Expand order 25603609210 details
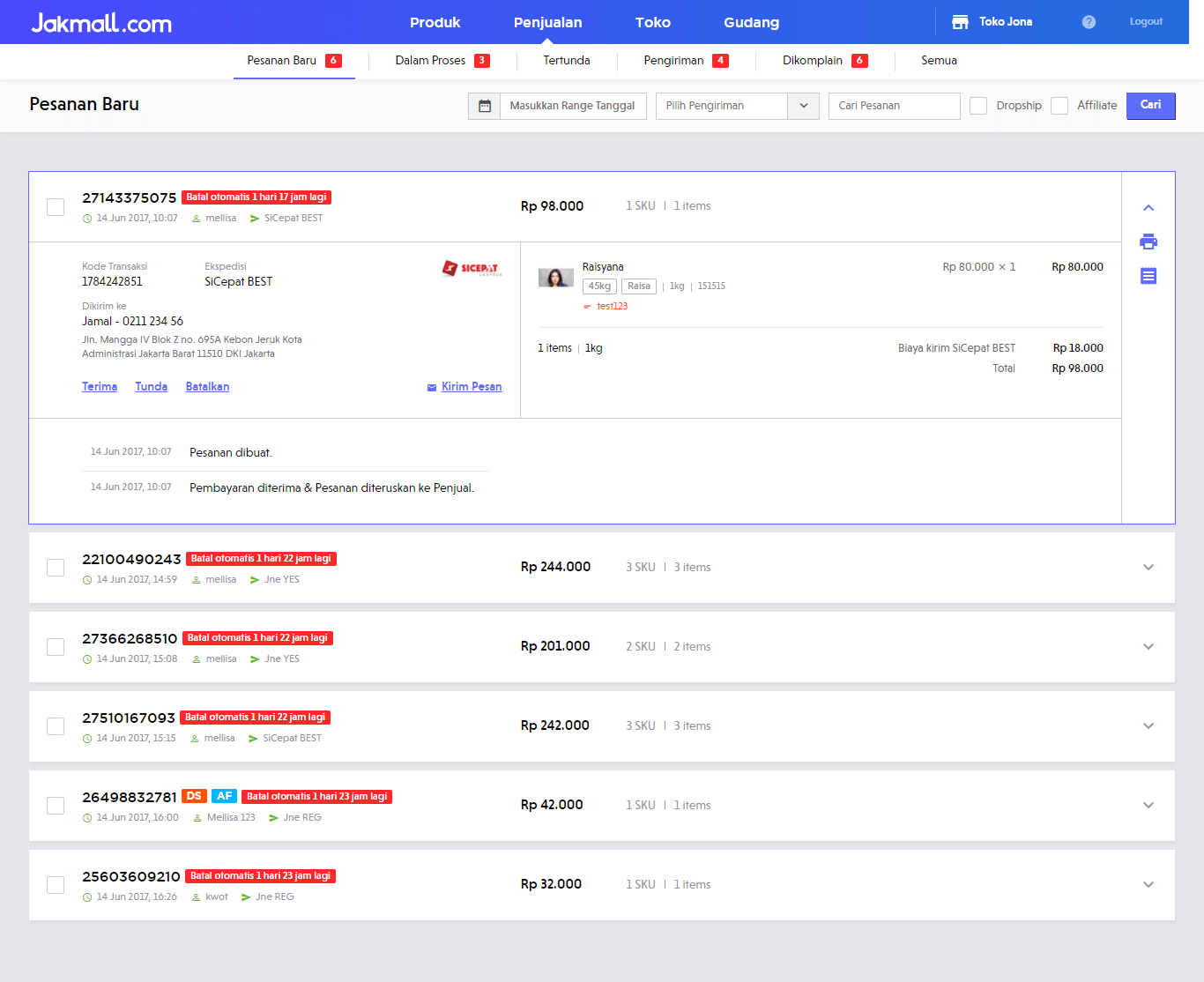 1148,885
